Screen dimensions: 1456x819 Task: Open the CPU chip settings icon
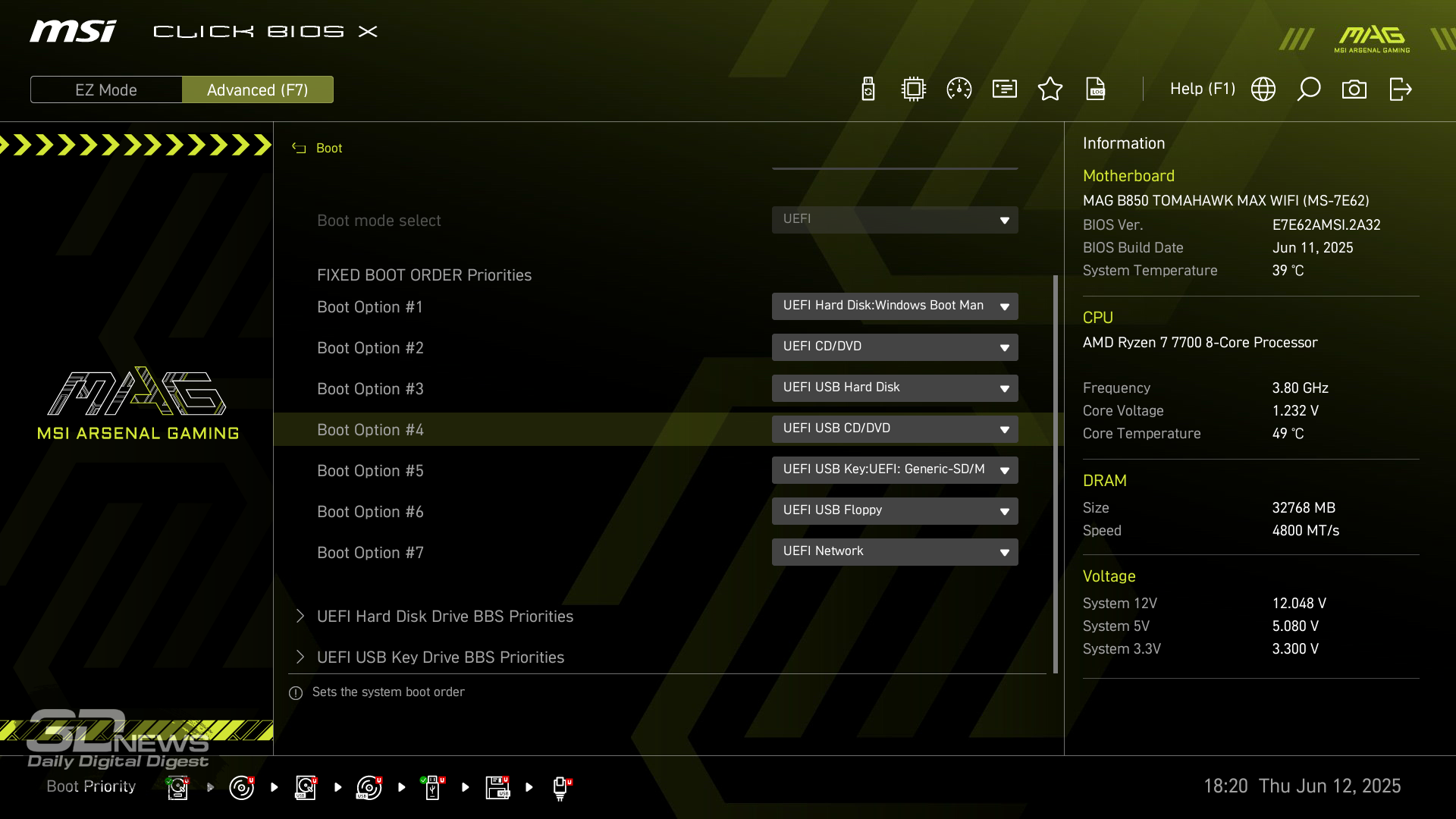(x=914, y=89)
